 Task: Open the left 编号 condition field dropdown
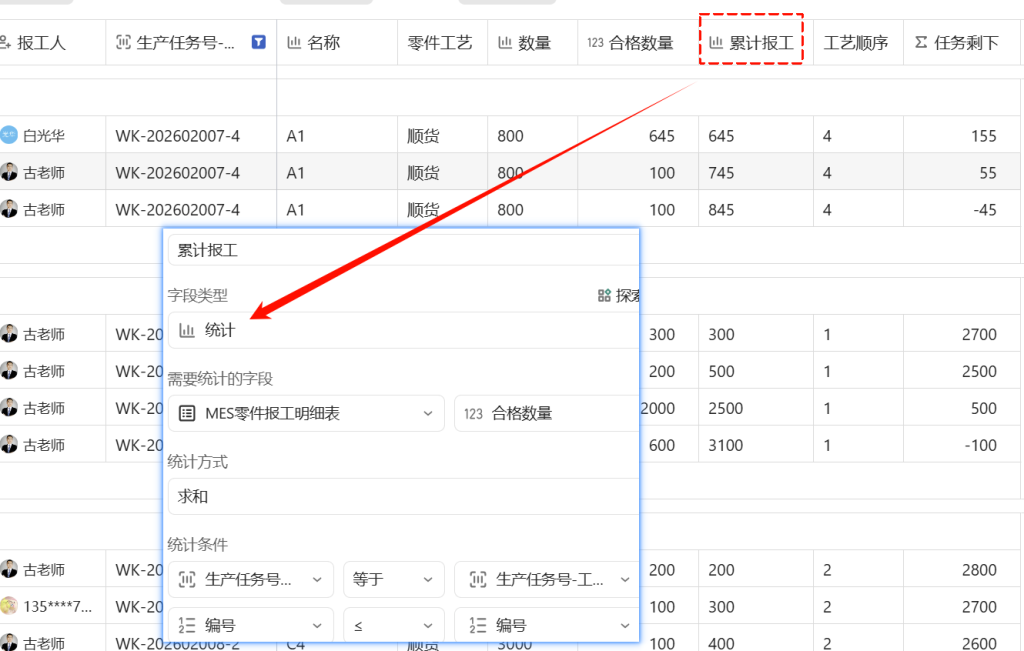click(251, 625)
